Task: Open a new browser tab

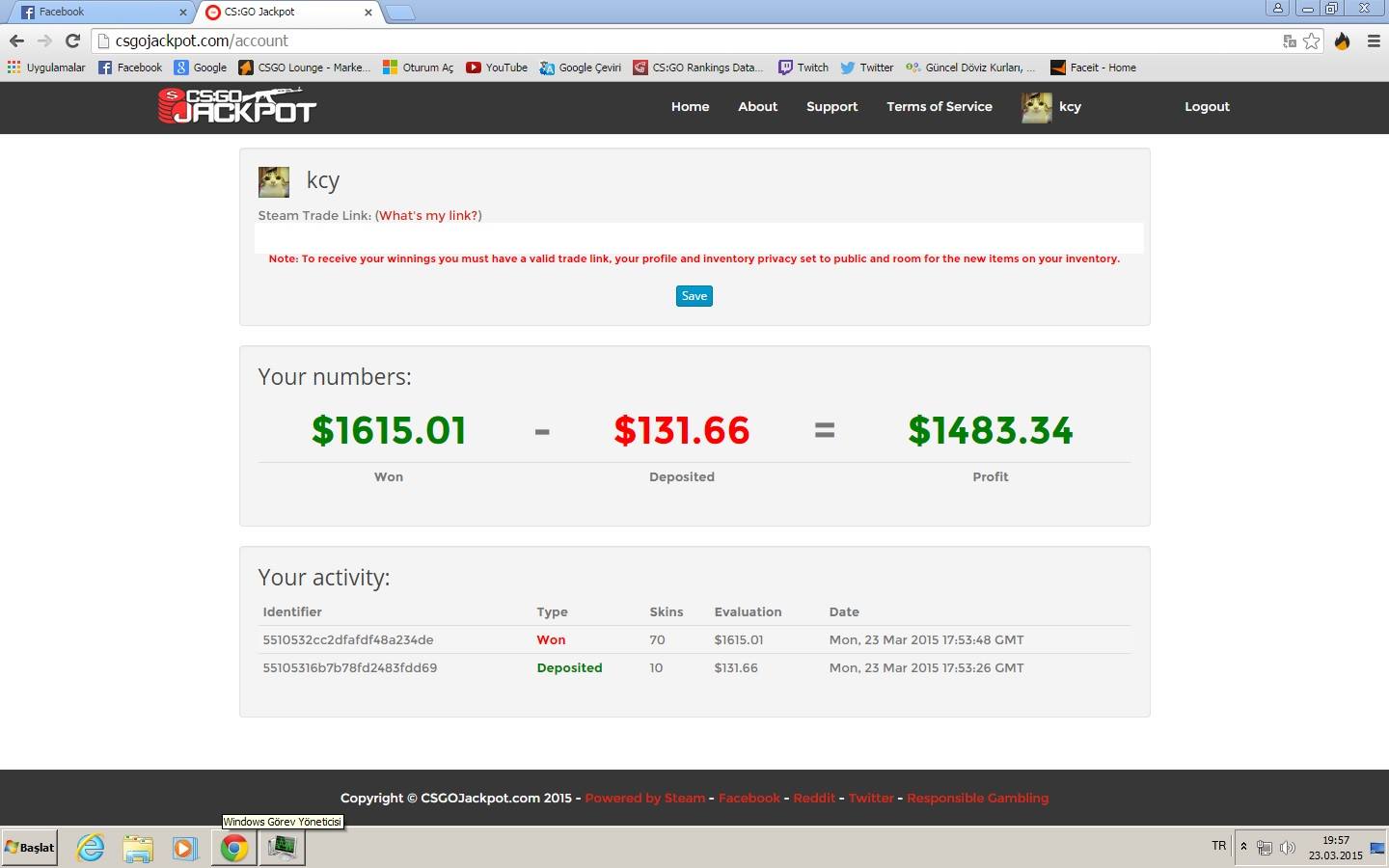Action: (x=399, y=13)
